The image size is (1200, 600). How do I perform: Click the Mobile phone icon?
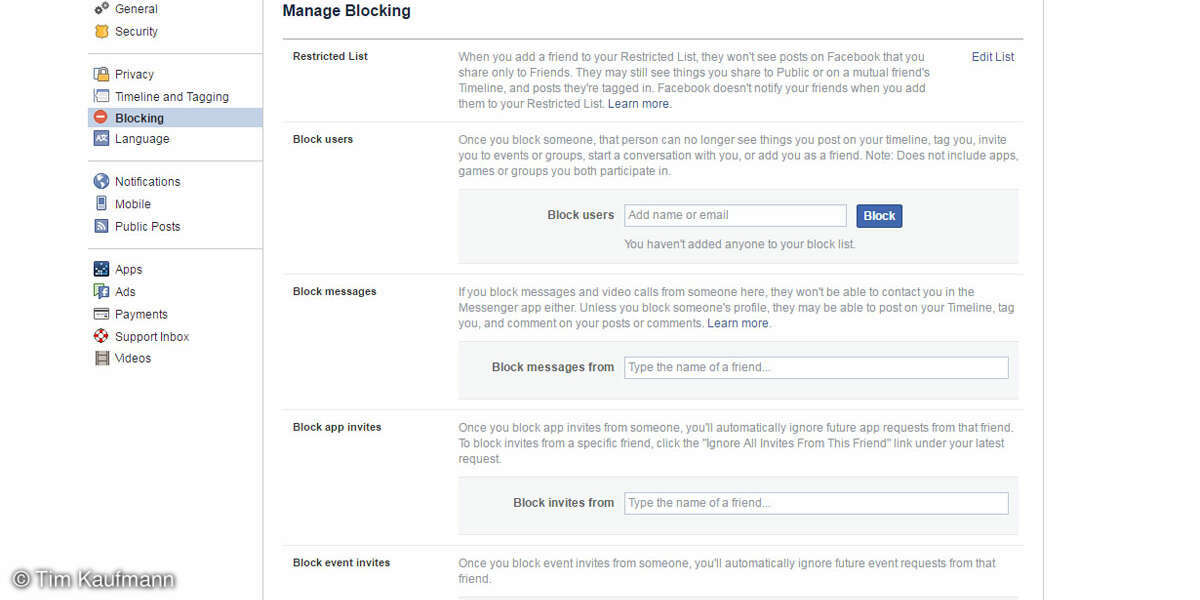click(101, 204)
